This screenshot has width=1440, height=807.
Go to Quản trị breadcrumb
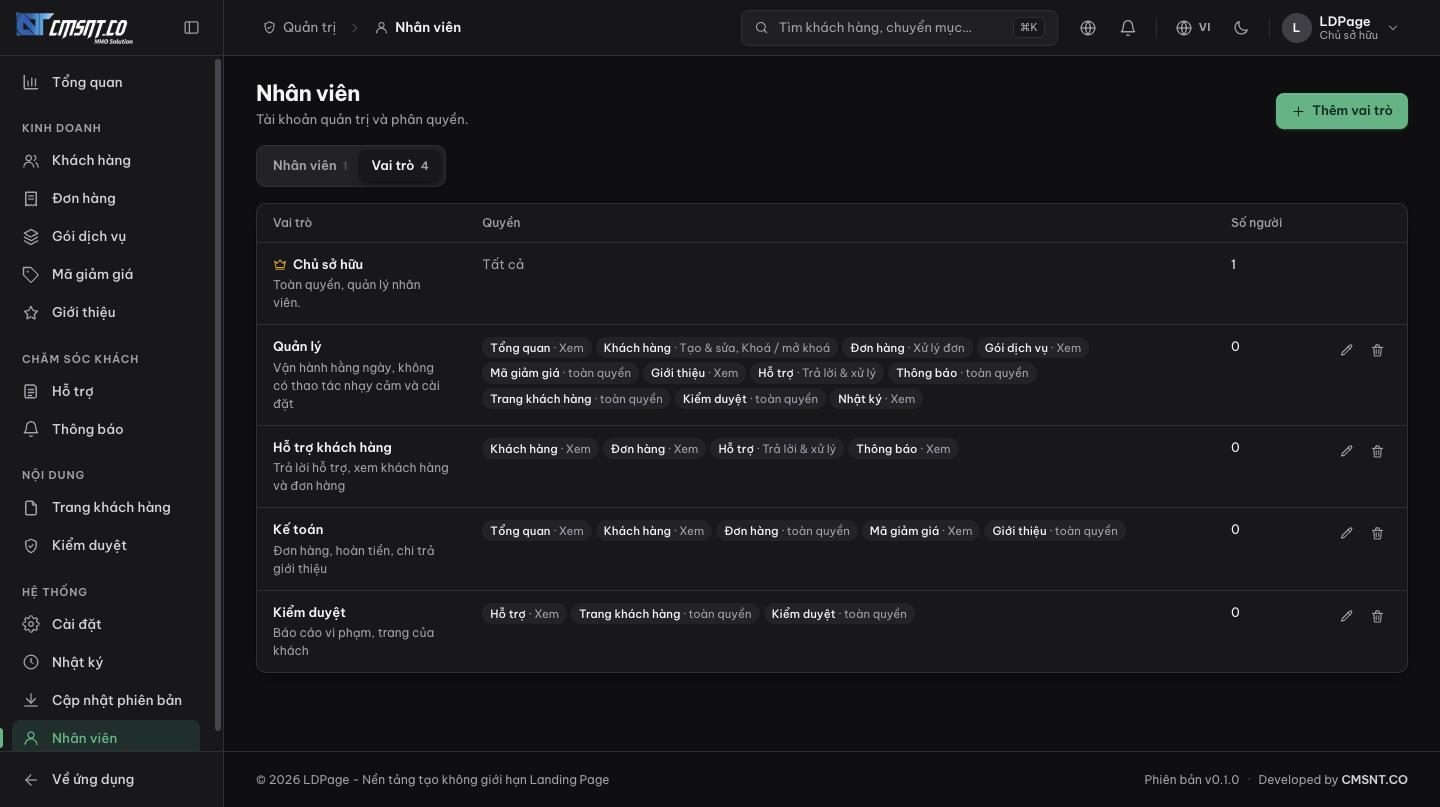point(299,28)
